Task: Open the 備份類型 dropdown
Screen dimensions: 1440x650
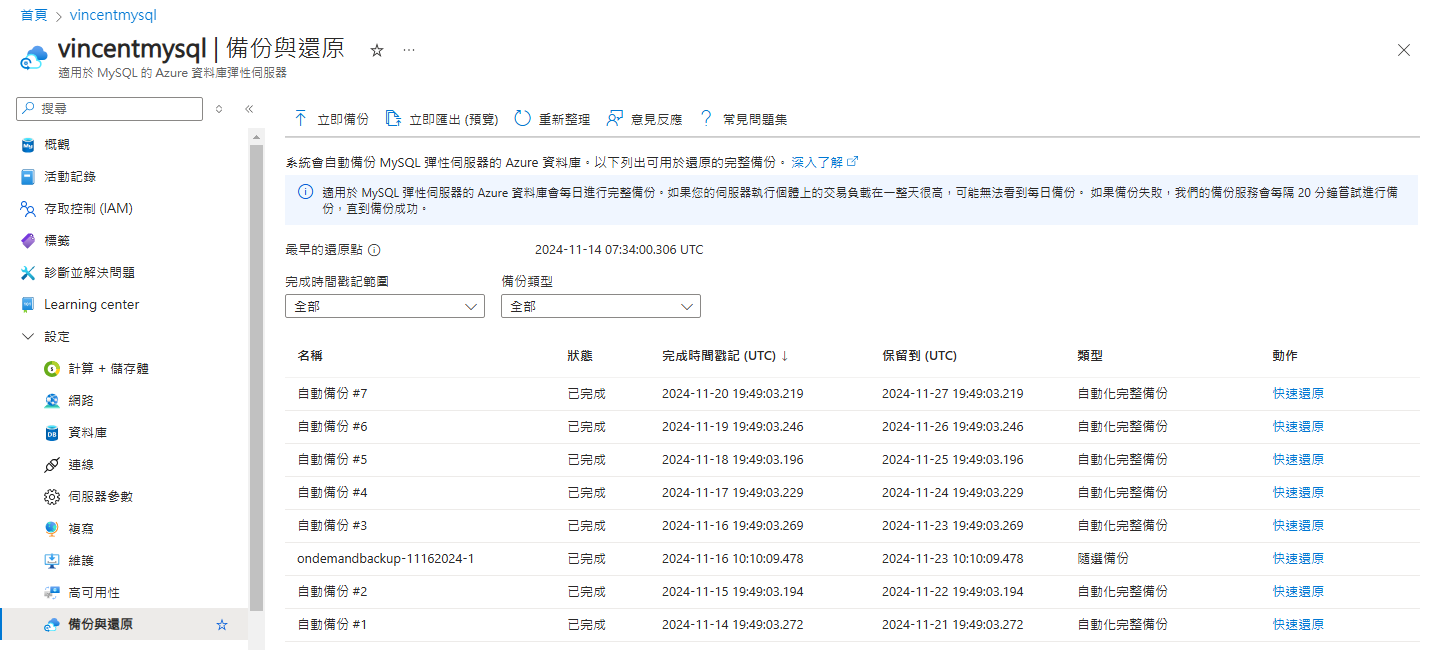Action: coord(601,306)
